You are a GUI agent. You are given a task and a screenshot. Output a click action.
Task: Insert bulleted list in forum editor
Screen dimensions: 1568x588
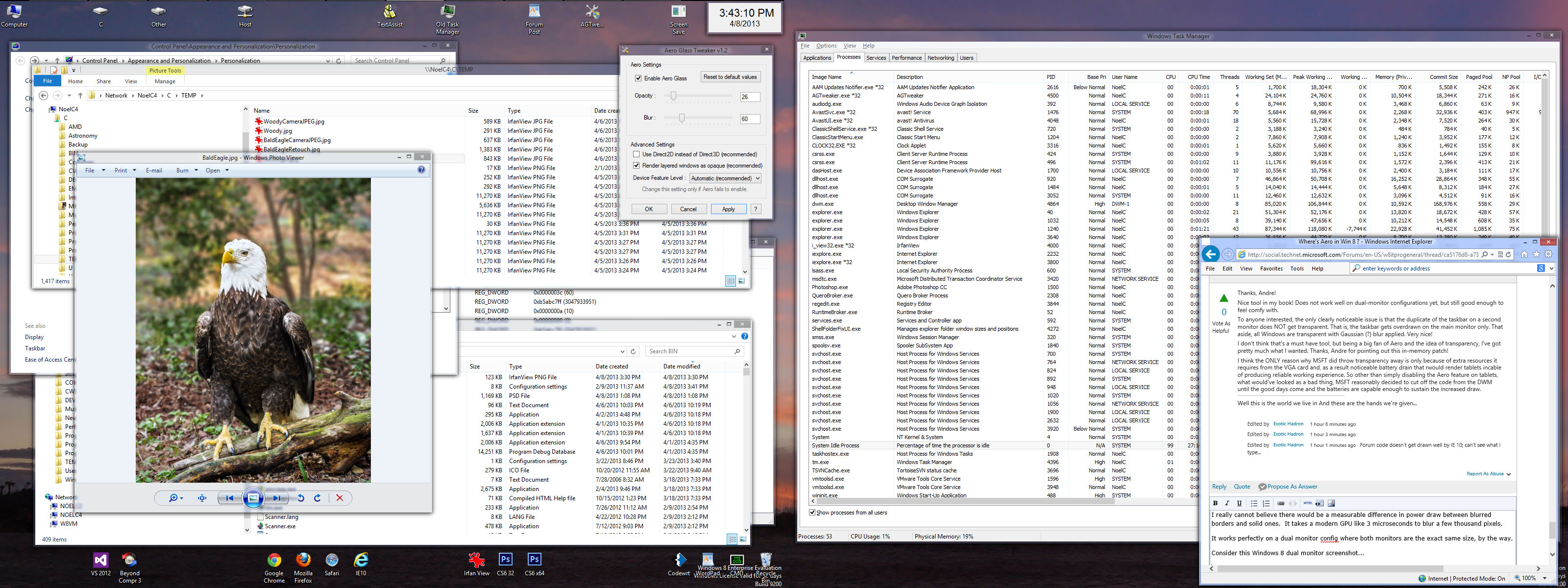(1254, 503)
